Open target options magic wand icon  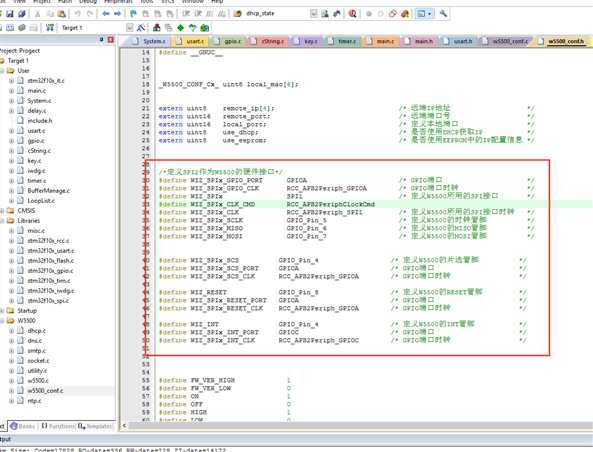[x=141, y=28]
